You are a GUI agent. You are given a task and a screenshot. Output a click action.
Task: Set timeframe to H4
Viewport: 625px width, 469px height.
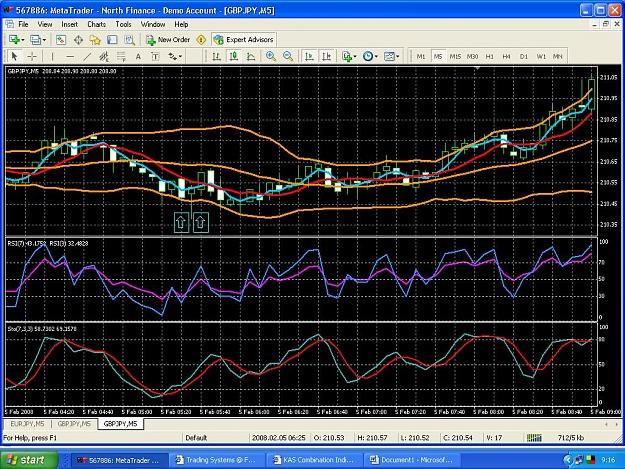click(506, 57)
